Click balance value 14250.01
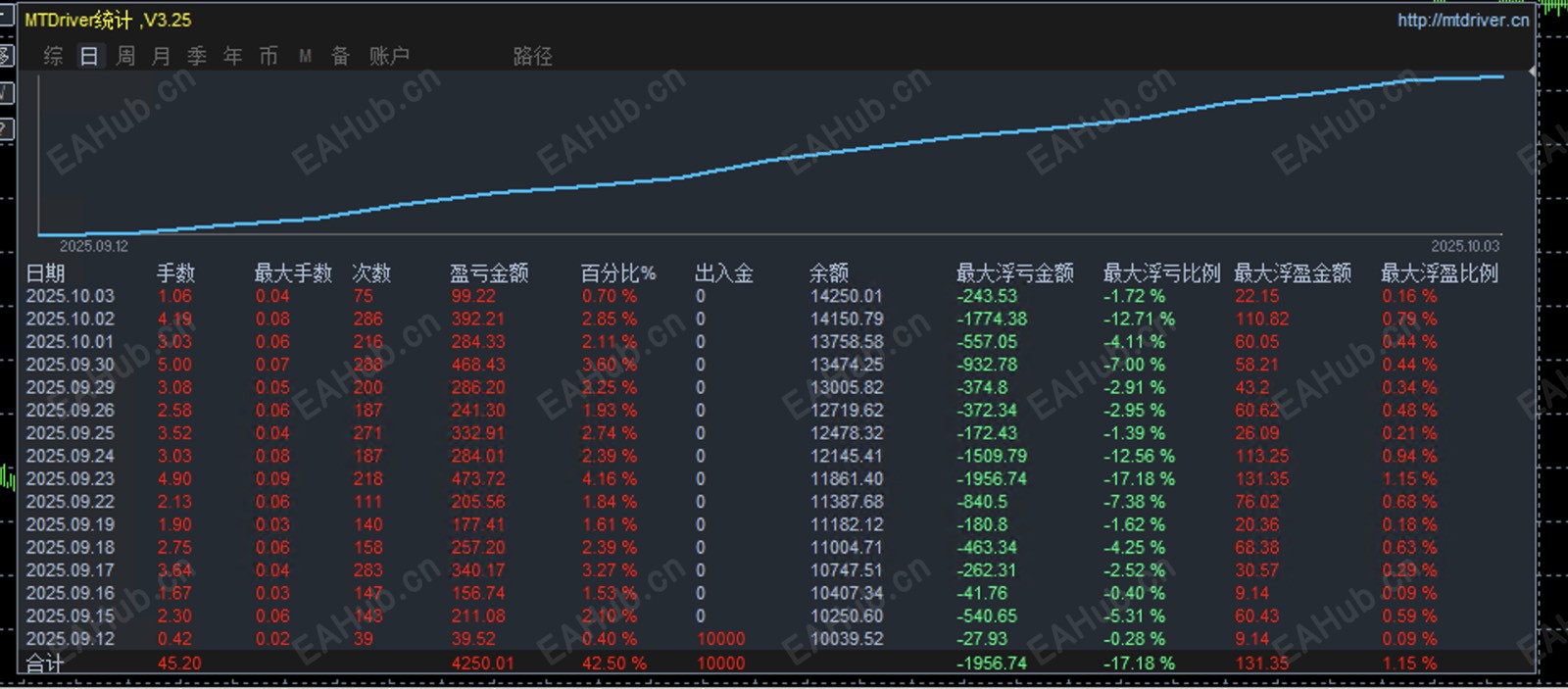 (x=847, y=296)
